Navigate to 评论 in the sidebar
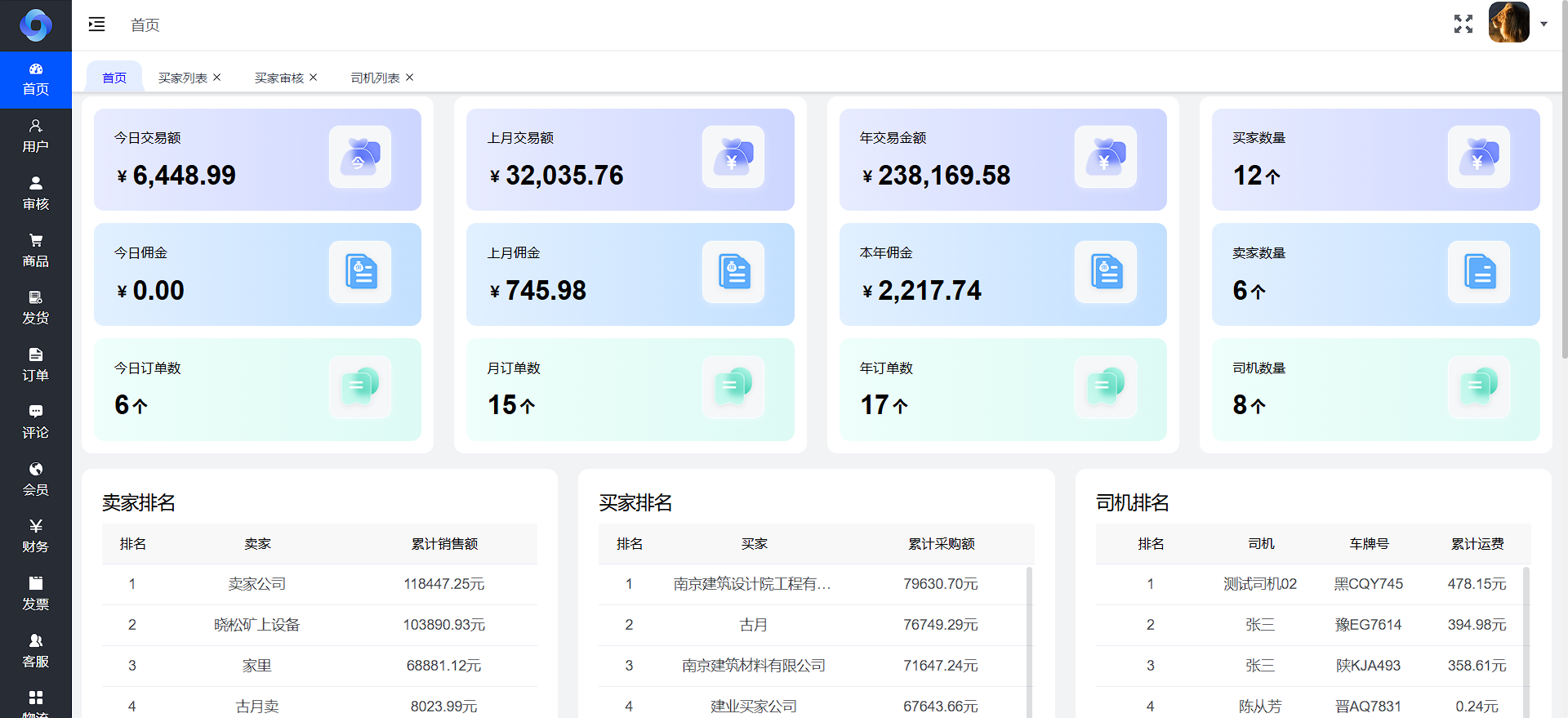1568x718 pixels. [35, 422]
